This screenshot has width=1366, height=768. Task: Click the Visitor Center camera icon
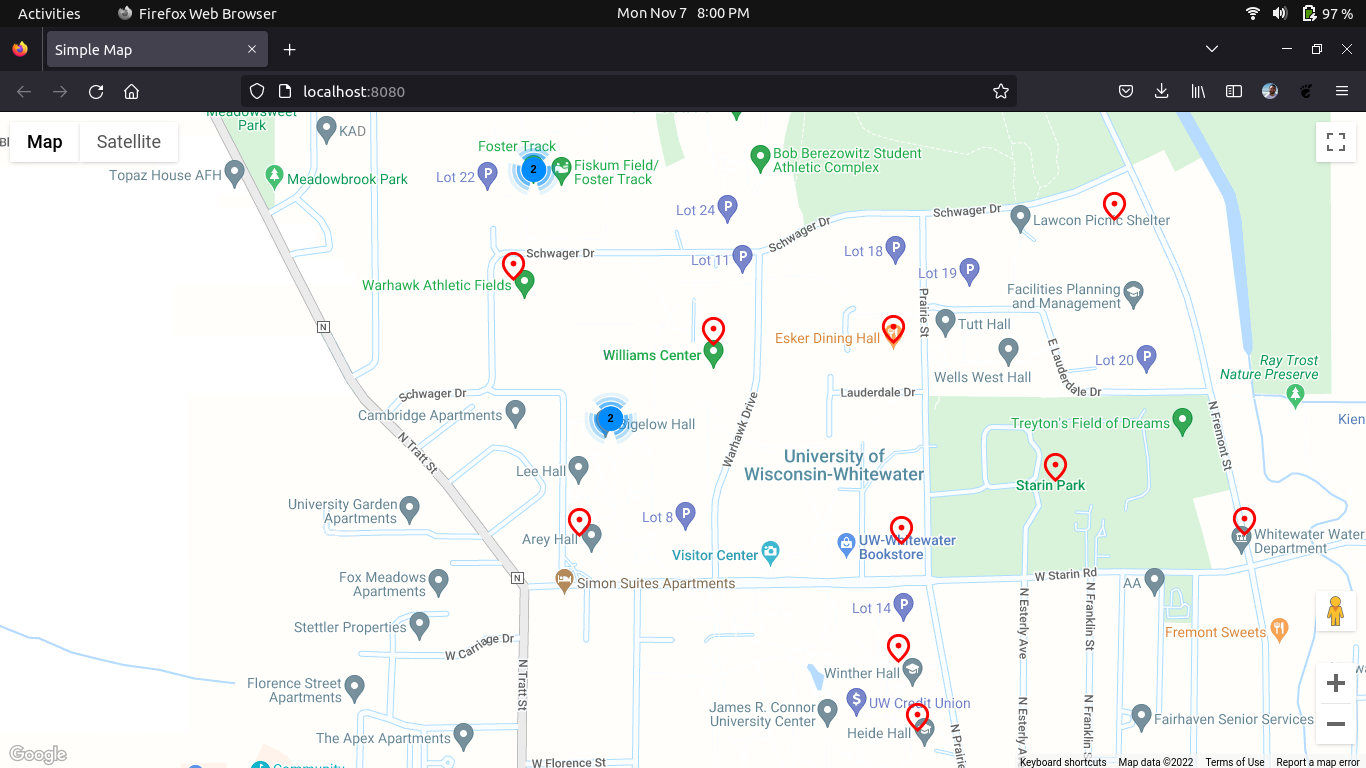pyautogui.click(x=770, y=552)
